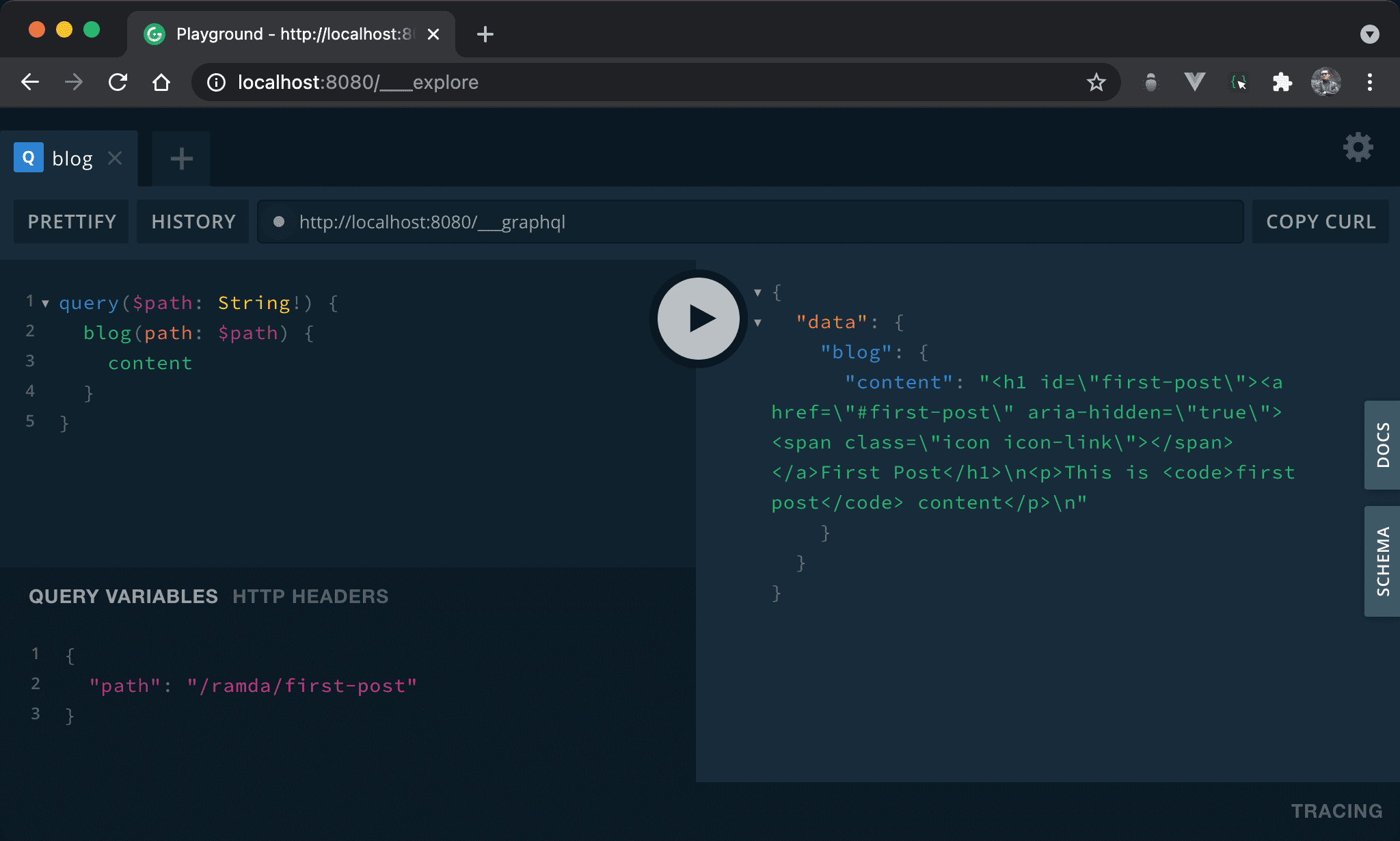Bookmark this page with the star
The image size is (1400, 841).
pyautogui.click(x=1096, y=82)
